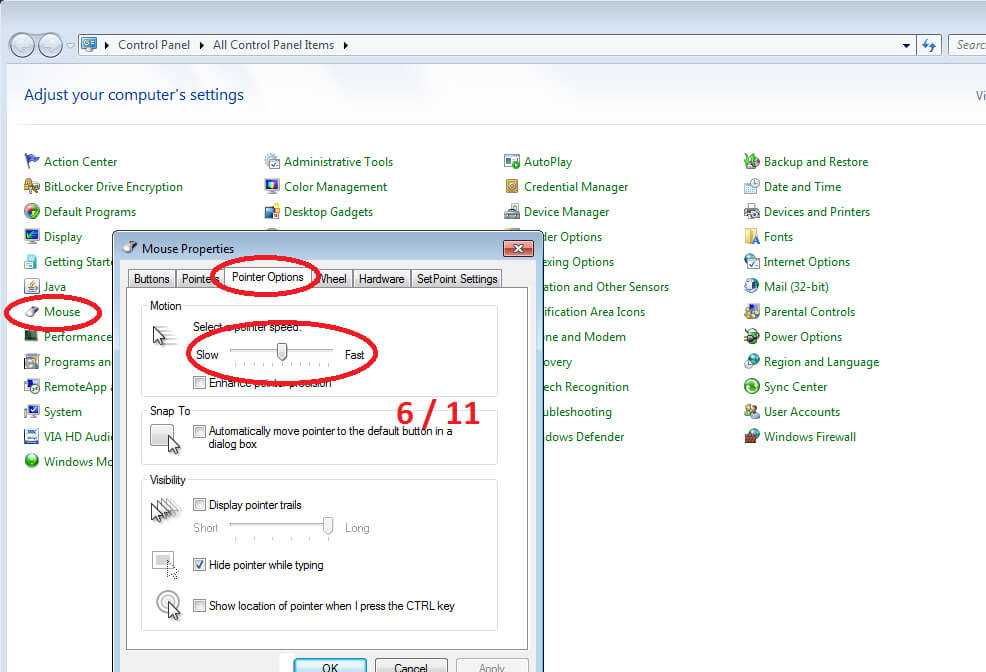The height and width of the screenshot is (672, 986).
Task: Toggle Display pointer trails checkbox
Action: point(200,505)
